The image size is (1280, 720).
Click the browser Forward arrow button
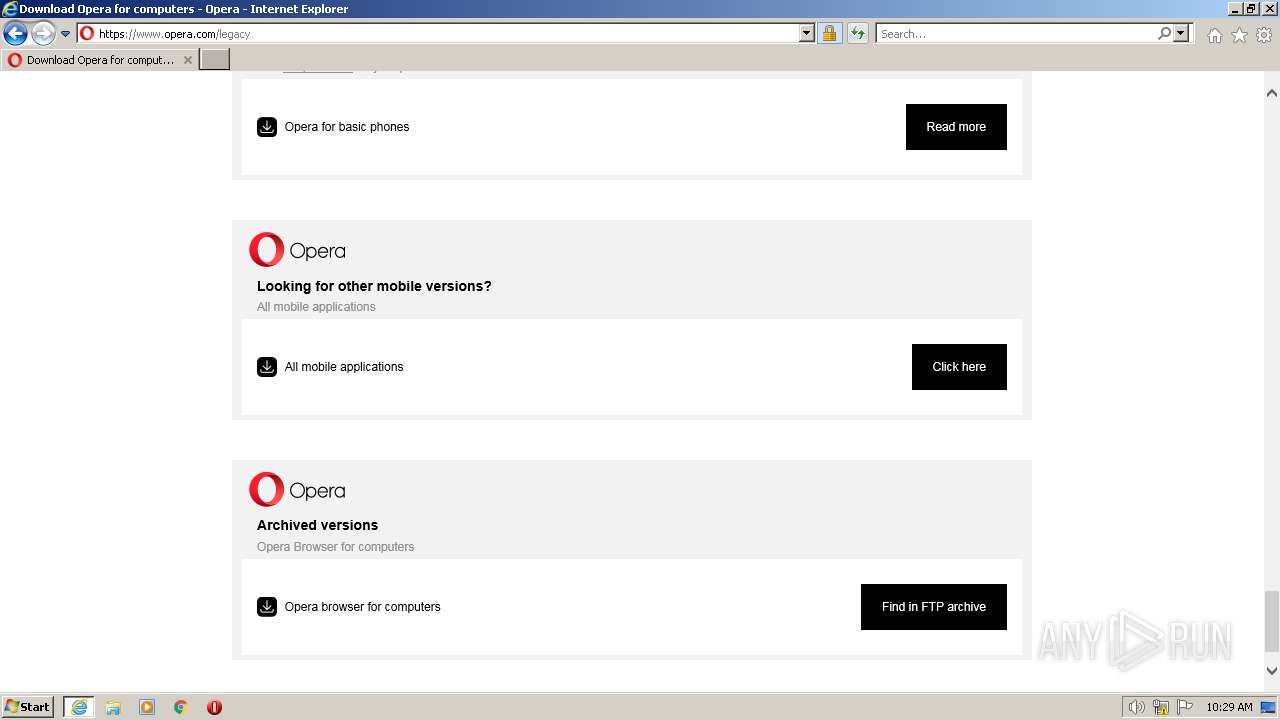[x=43, y=34]
